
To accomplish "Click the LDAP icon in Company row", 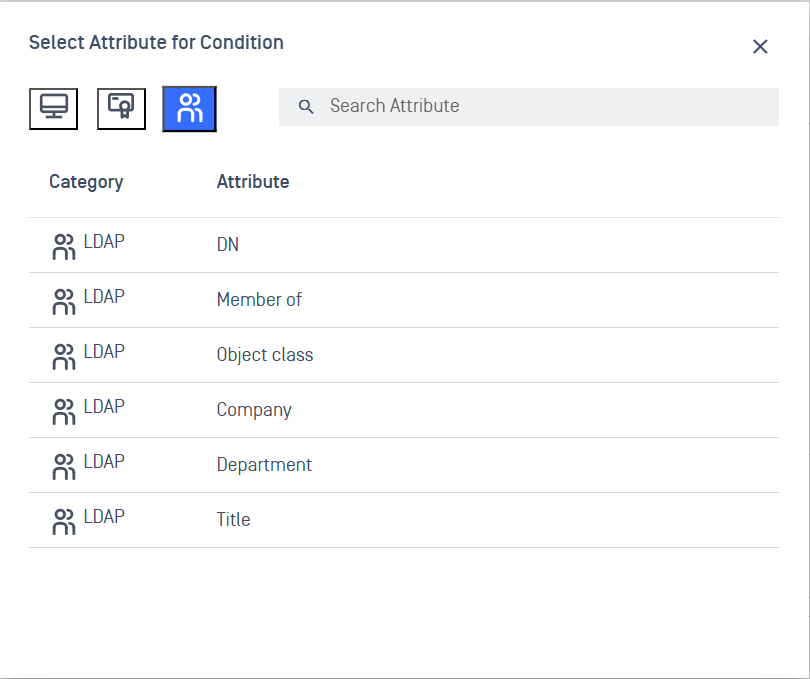I will point(64,412).
